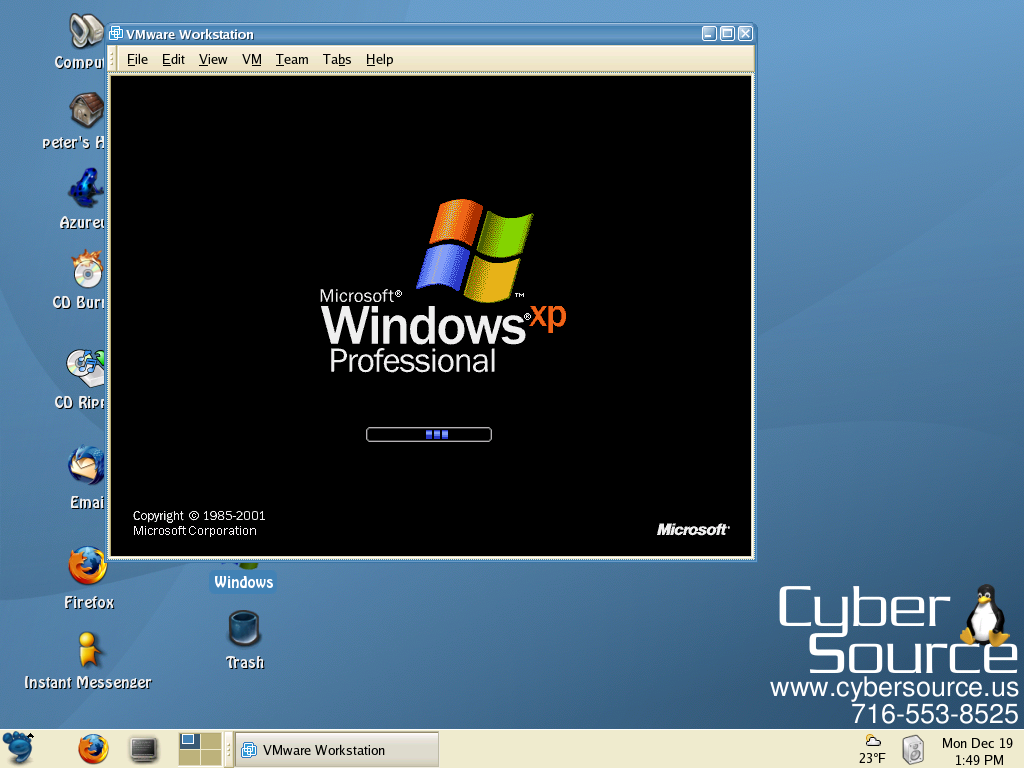Click the VMware menu bar drag handle
The image size is (1024, 768).
tap(112, 59)
